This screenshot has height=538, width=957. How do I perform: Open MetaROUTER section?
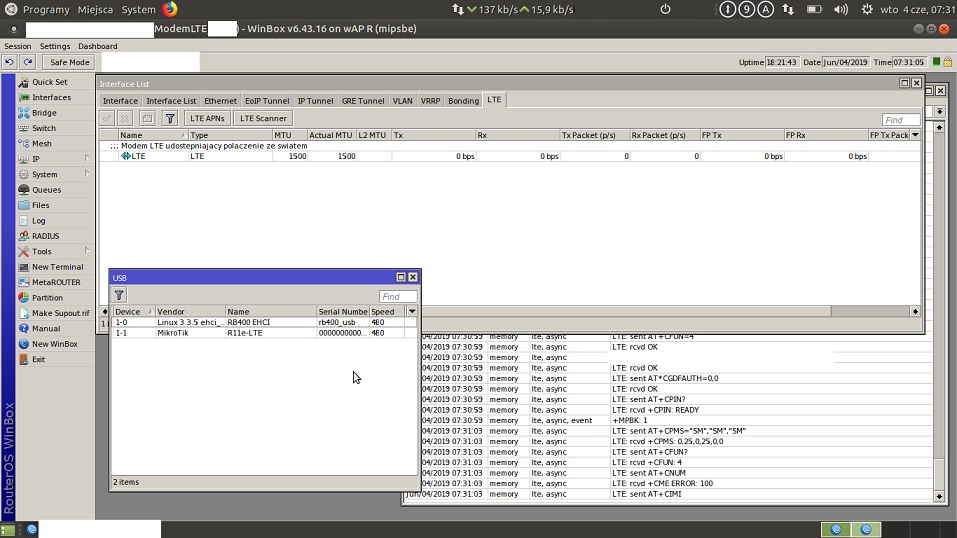click(56, 282)
